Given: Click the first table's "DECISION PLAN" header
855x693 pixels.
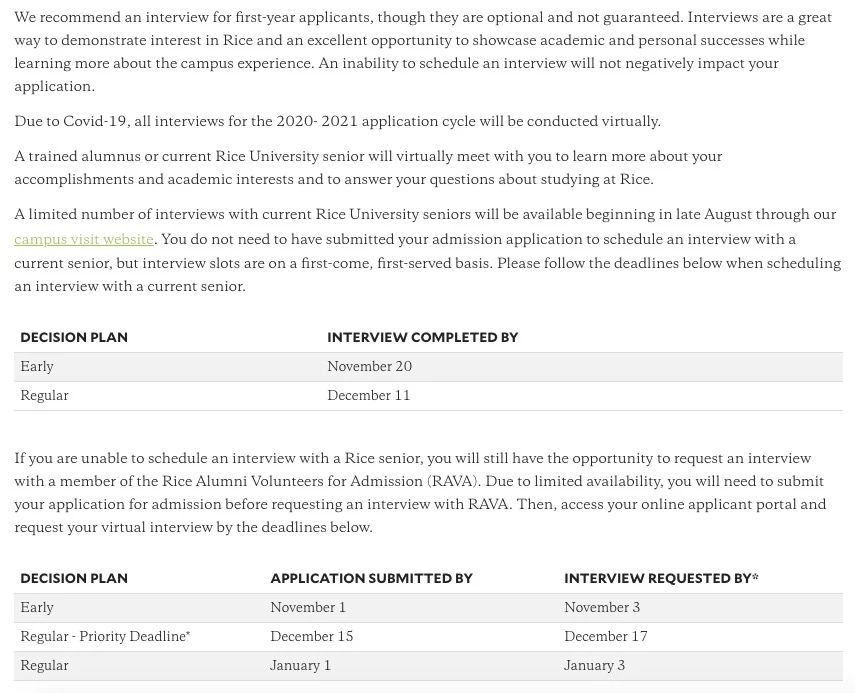Looking at the screenshot, I should click(74, 338).
